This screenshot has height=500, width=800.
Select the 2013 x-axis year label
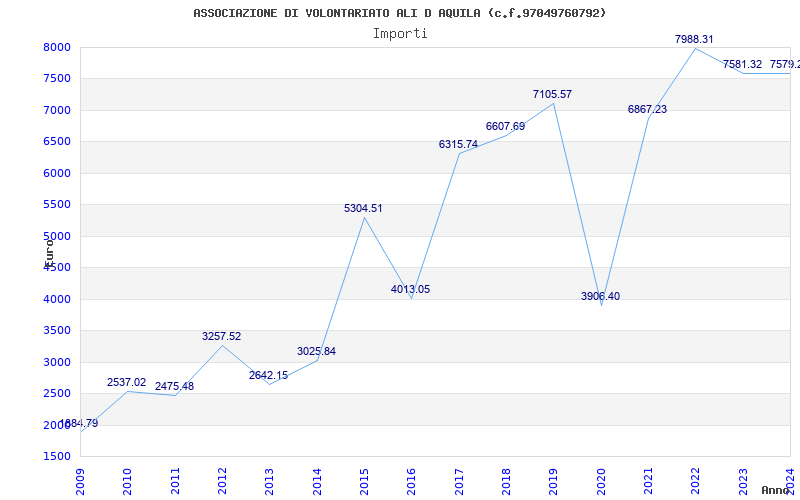(269, 482)
